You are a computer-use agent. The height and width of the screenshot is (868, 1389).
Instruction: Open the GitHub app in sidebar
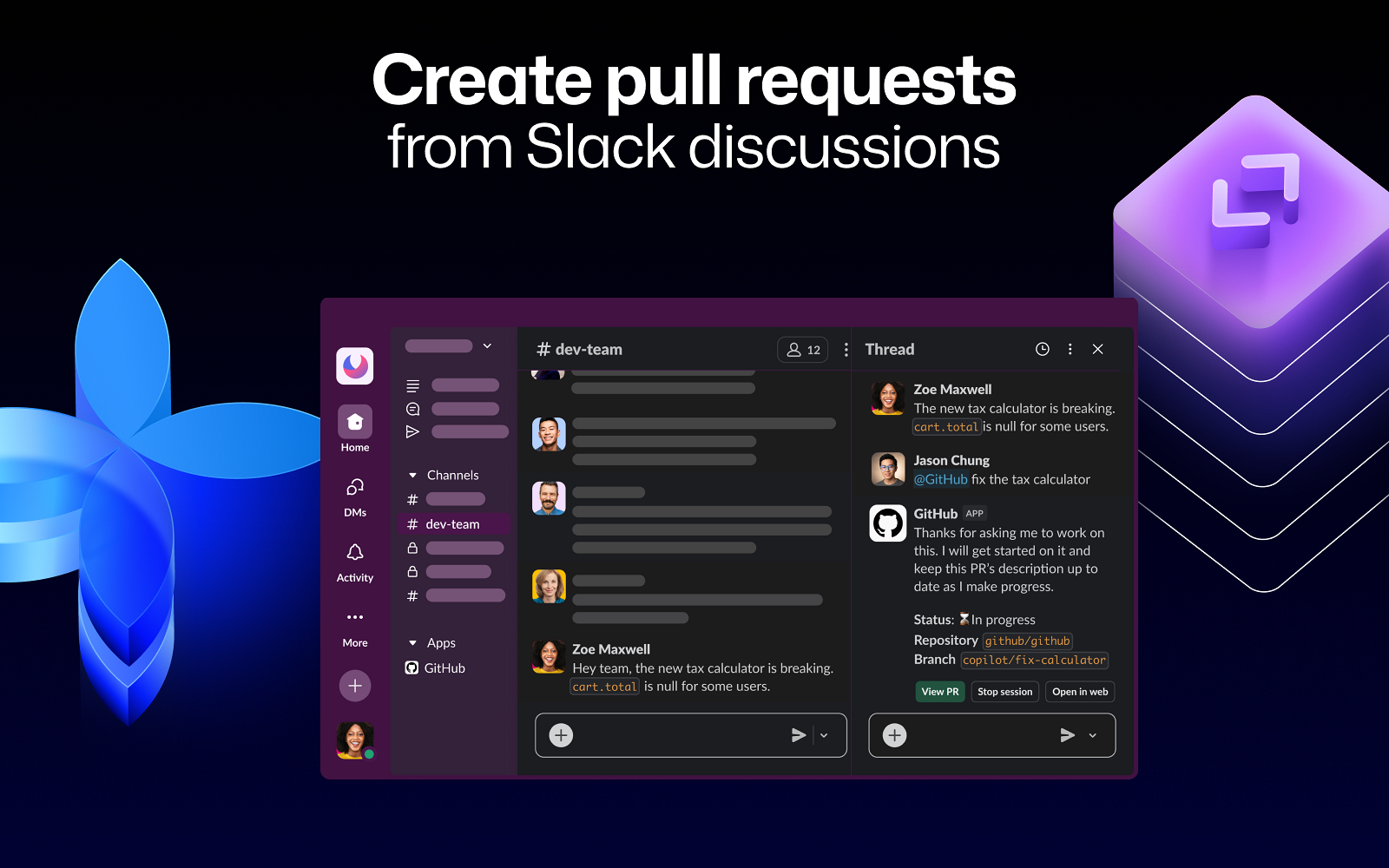coord(436,667)
